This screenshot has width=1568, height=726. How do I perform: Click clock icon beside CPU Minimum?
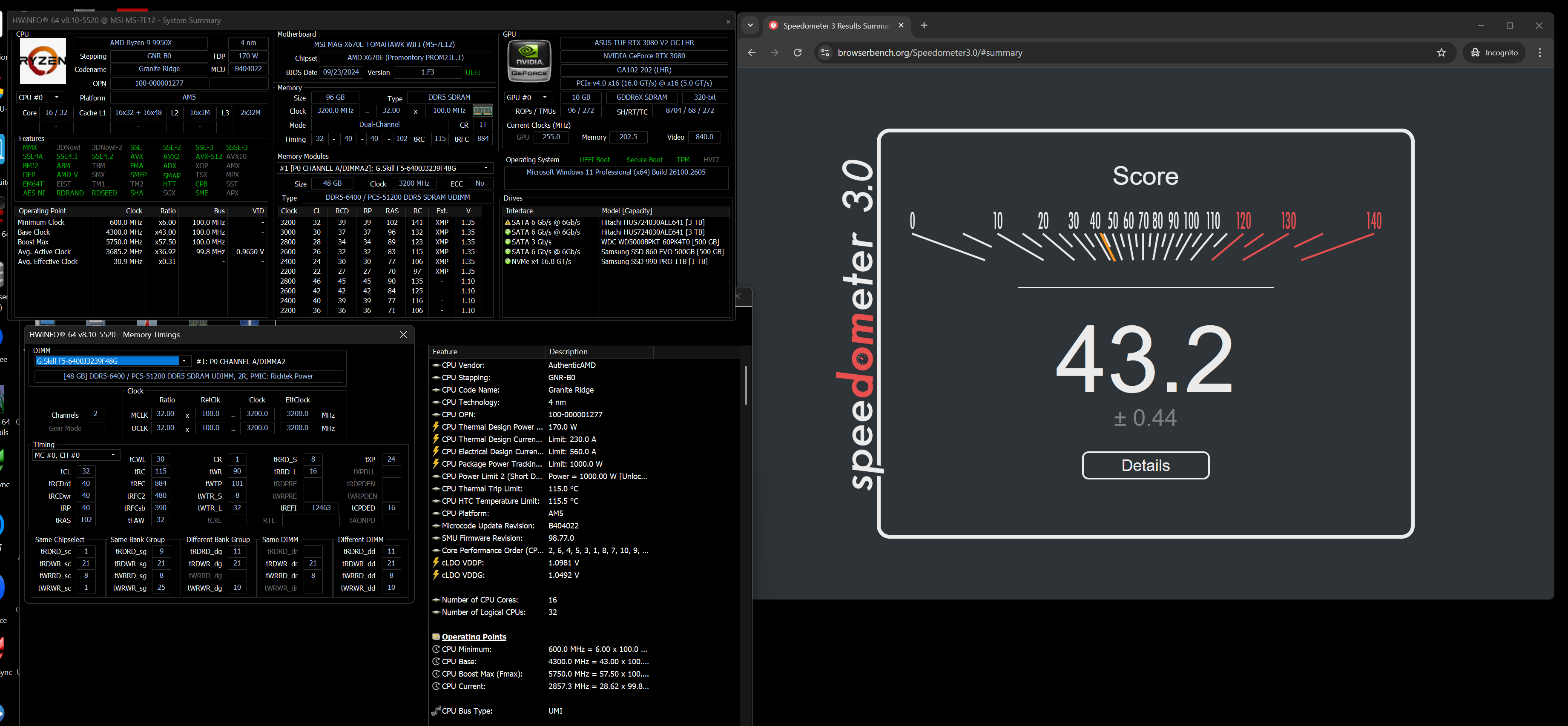point(436,649)
